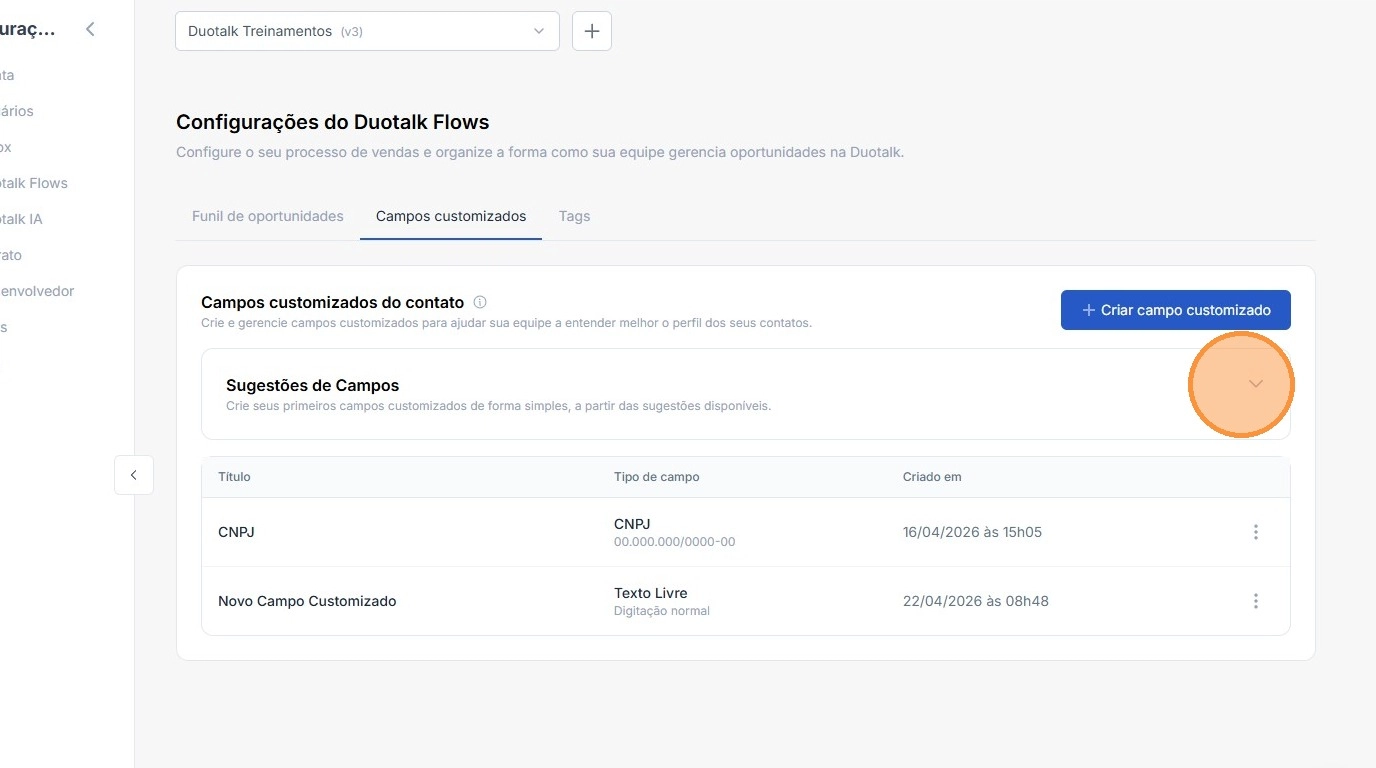Open Duotalk Flows in the sidebar
The width and height of the screenshot is (1376, 768).
pos(34,183)
